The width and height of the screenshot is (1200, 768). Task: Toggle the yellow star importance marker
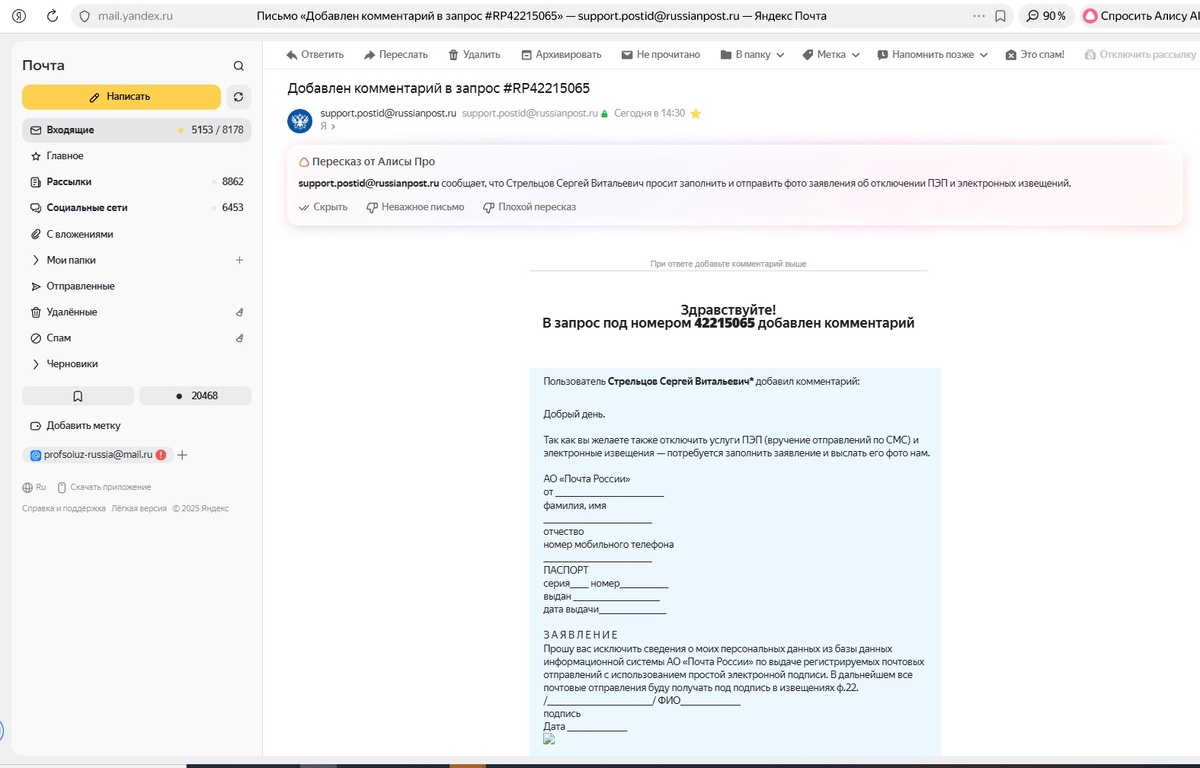[x=696, y=114]
